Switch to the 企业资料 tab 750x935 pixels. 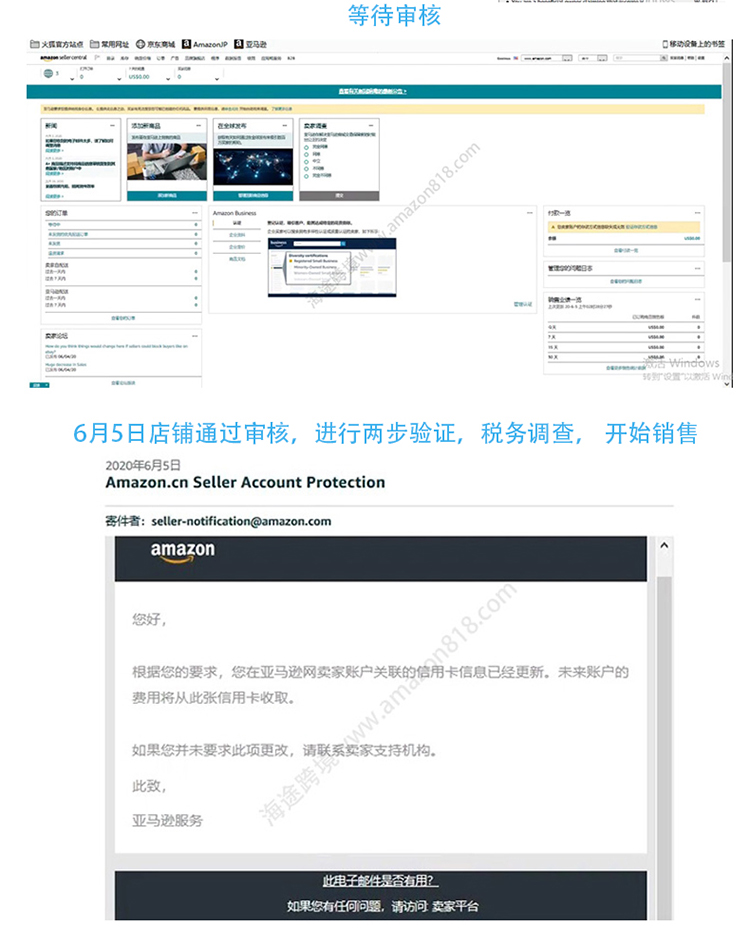[237, 235]
